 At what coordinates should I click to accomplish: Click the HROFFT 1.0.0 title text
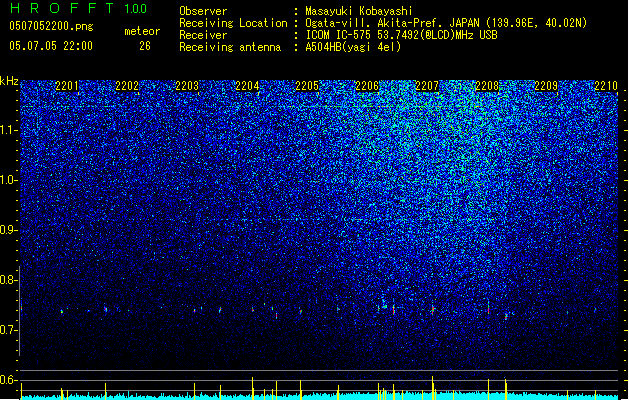[x=78, y=8]
